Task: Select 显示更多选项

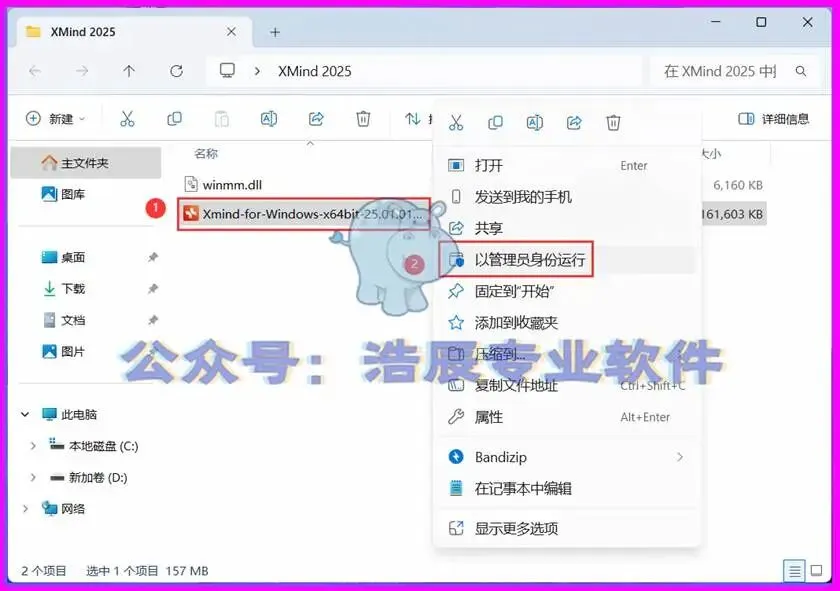Action: pos(567,529)
